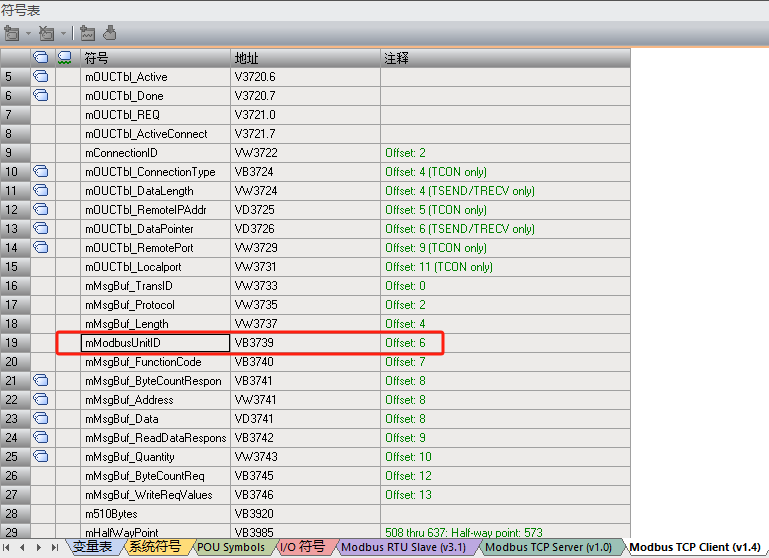Select row header number 7

point(15,114)
